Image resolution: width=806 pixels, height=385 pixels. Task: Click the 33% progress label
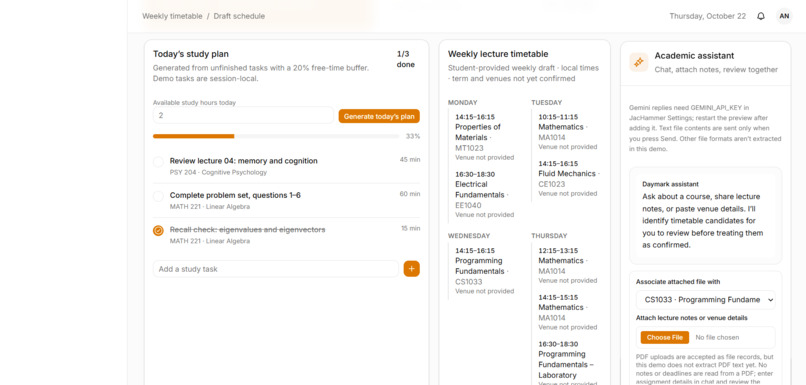click(413, 136)
